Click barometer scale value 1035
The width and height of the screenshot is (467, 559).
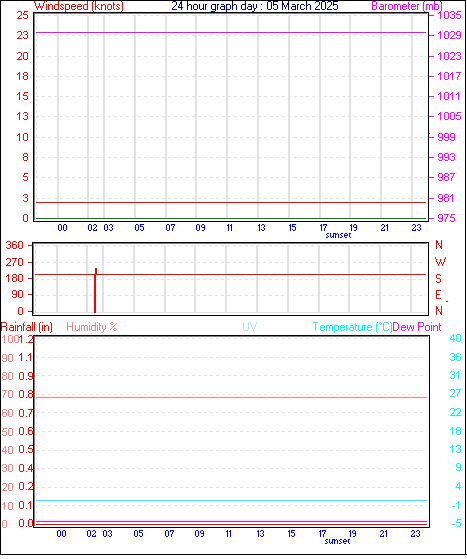click(449, 15)
